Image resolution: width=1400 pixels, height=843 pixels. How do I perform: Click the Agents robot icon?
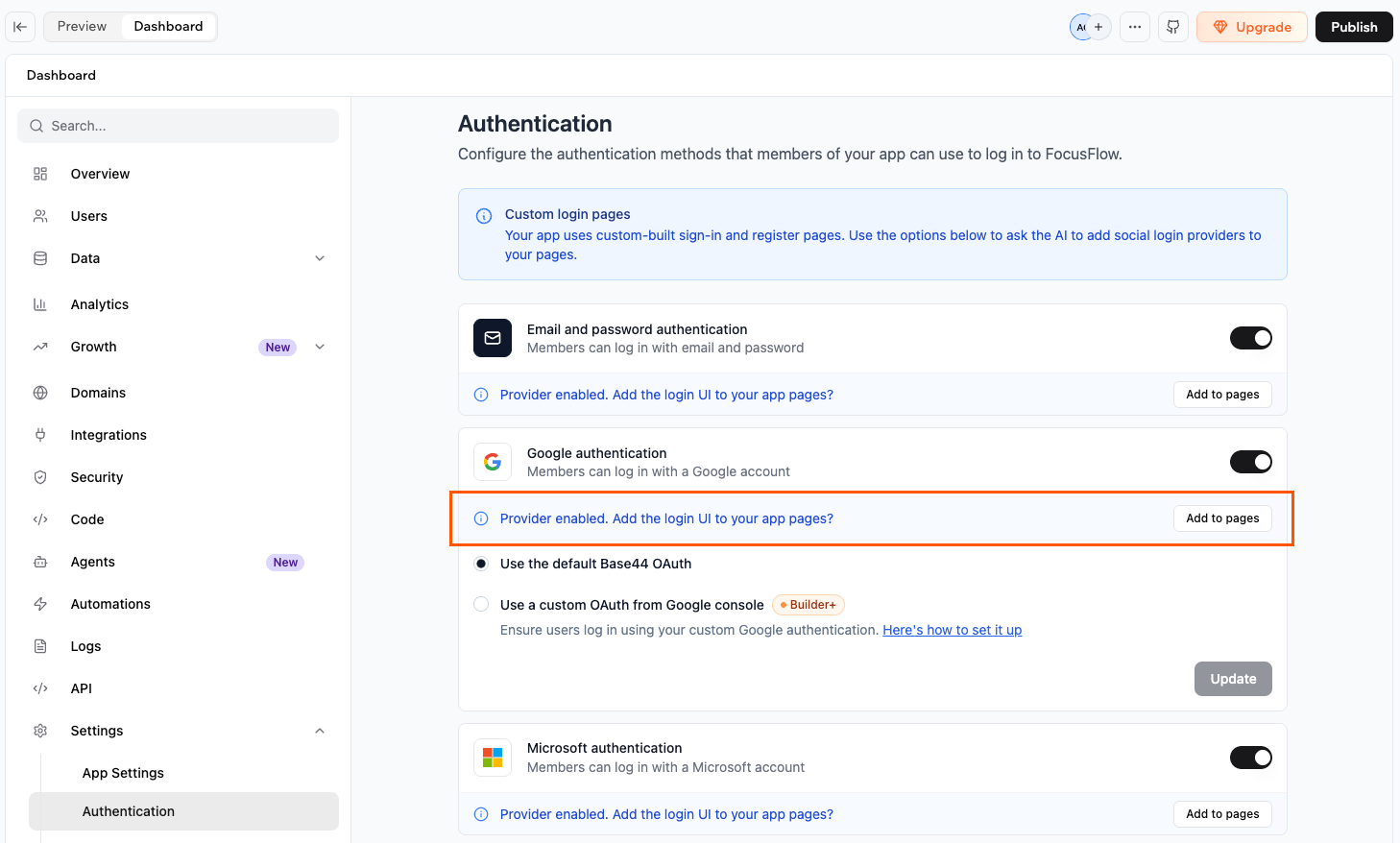[40, 562]
